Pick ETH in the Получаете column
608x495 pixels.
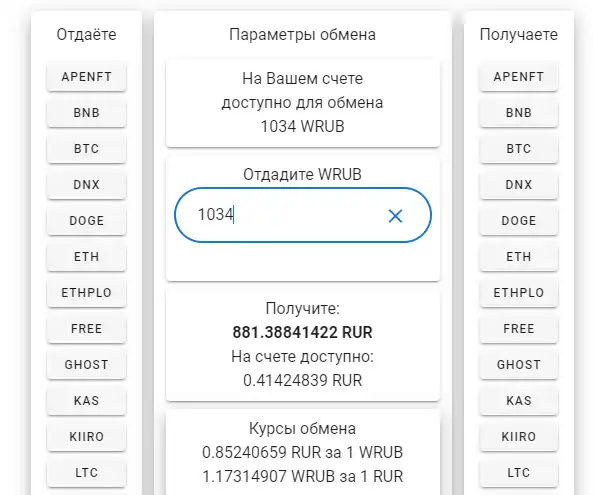click(519, 257)
